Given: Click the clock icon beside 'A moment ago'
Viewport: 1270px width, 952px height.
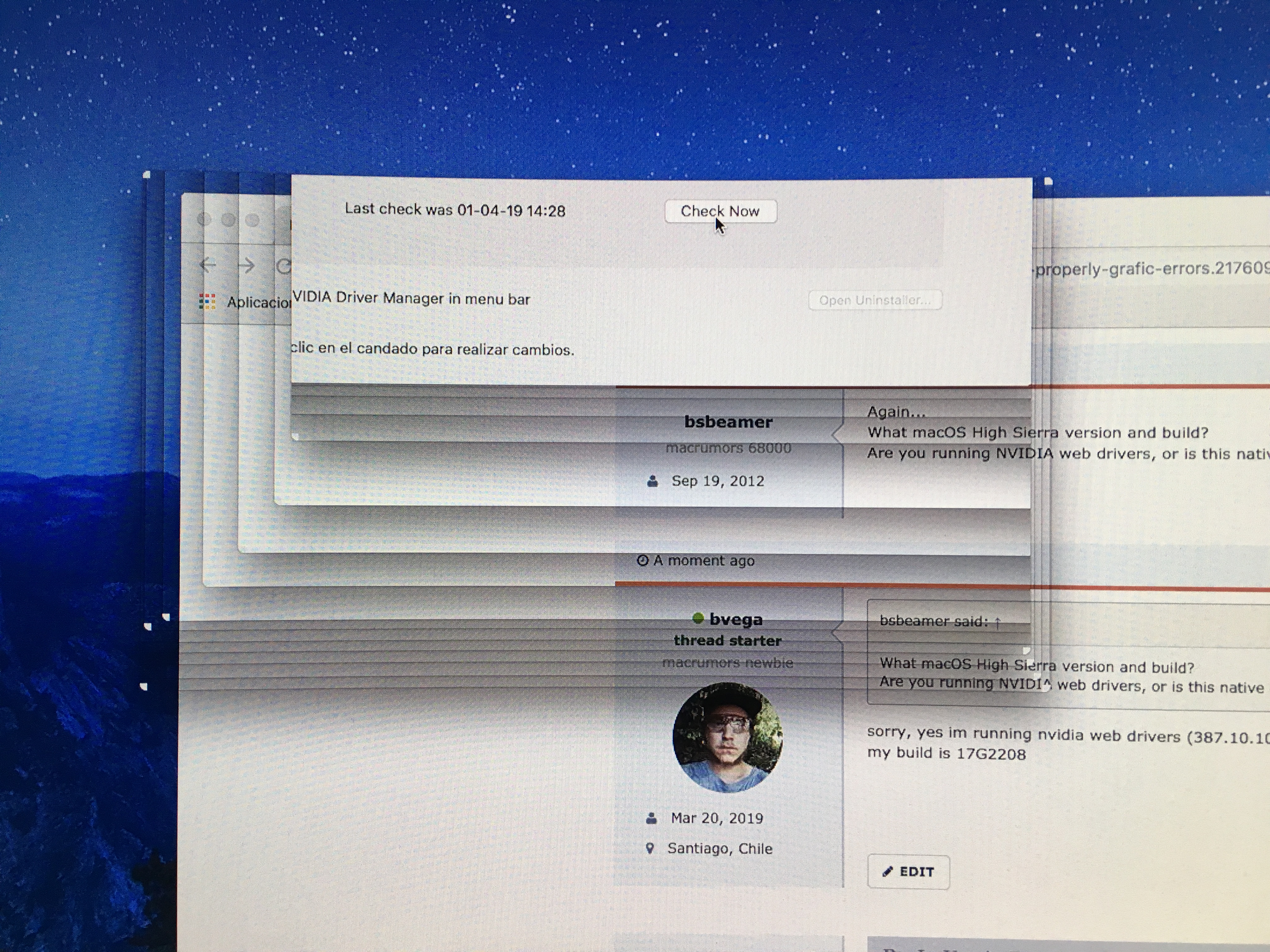Looking at the screenshot, I should pos(643,560).
